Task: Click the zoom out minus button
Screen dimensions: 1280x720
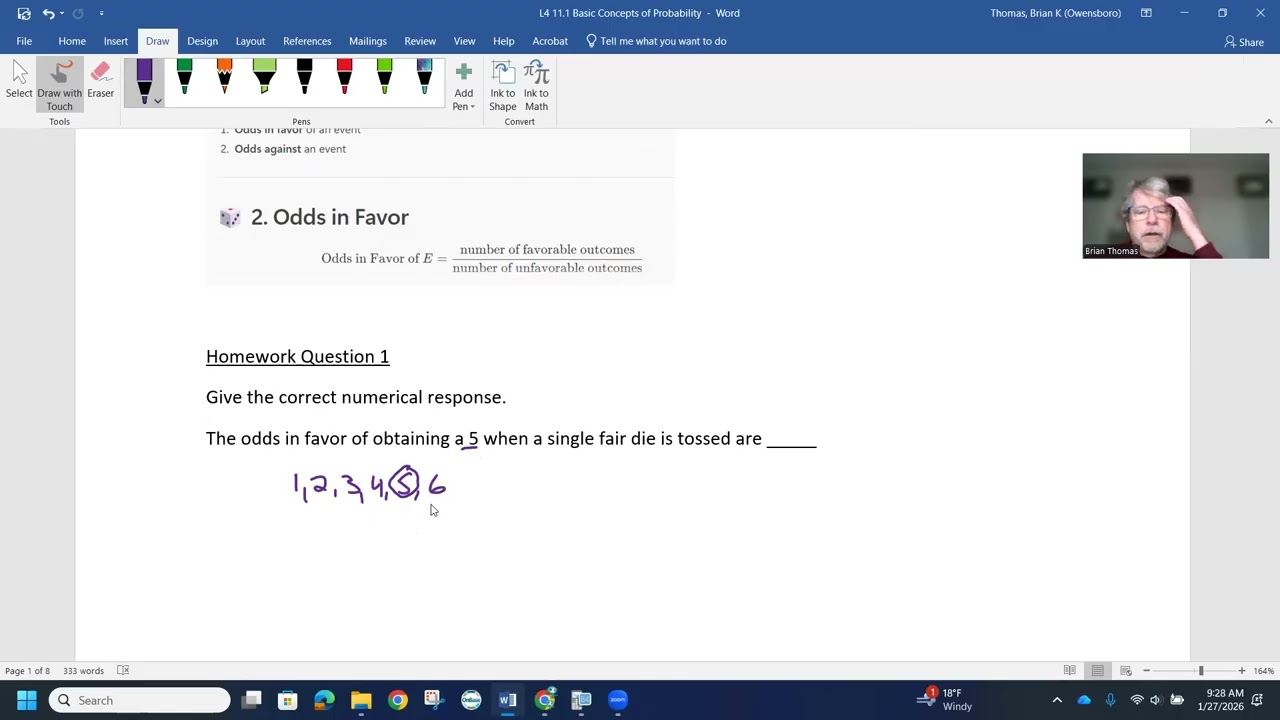Action: coord(1146,671)
